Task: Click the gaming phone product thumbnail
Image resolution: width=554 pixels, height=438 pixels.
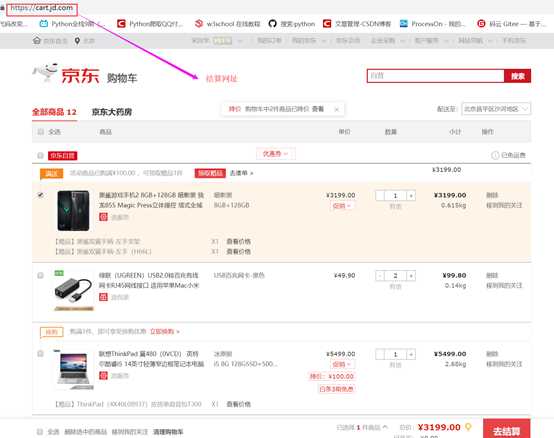Action: [73, 211]
